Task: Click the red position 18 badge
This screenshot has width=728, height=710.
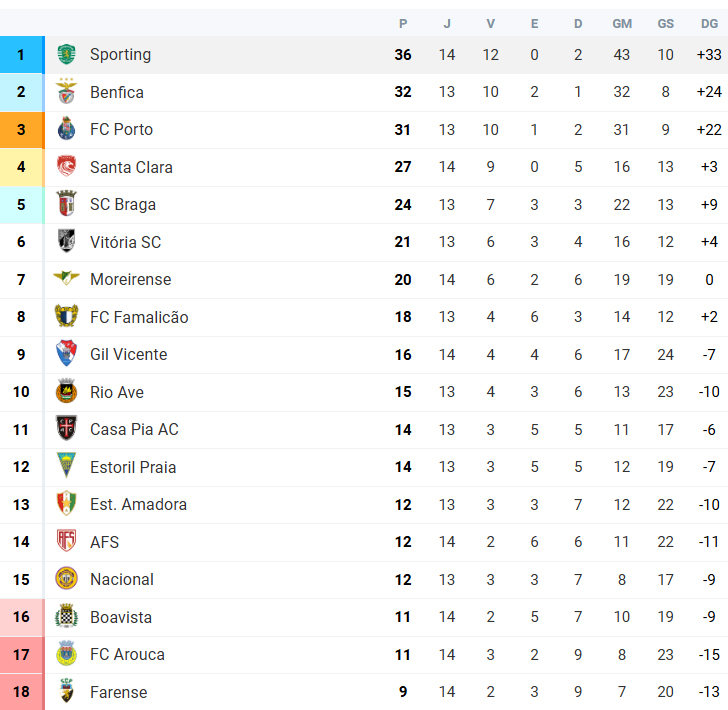Action: click(22, 692)
